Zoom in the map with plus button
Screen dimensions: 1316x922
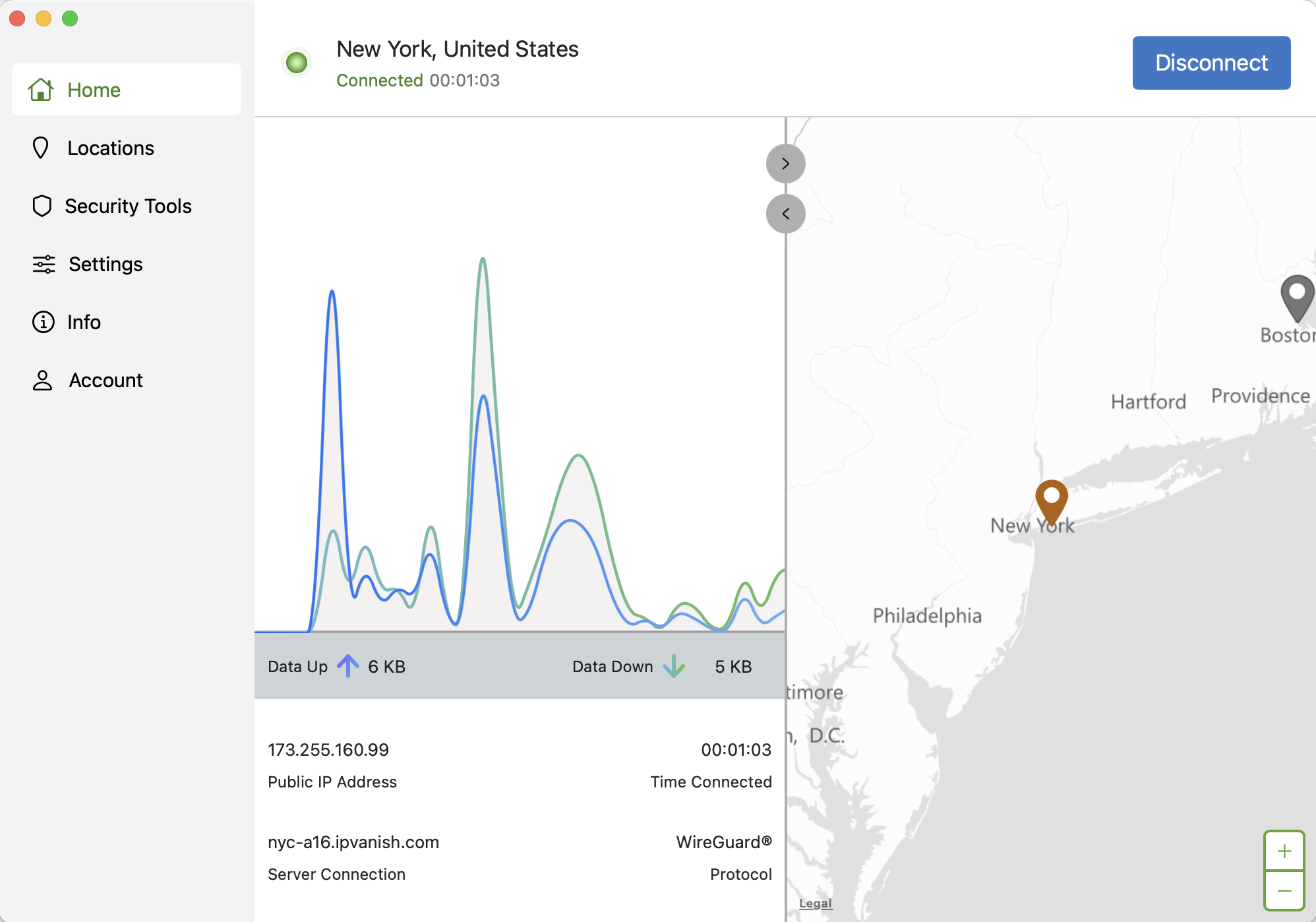1284,851
